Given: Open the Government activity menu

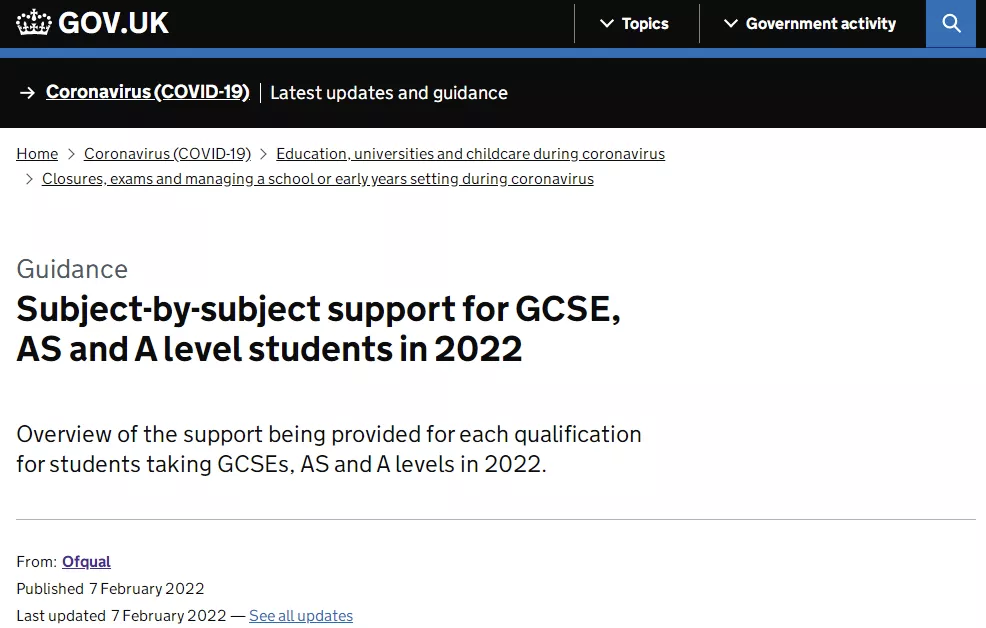Looking at the screenshot, I should pyautogui.click(x=810, y=23).
